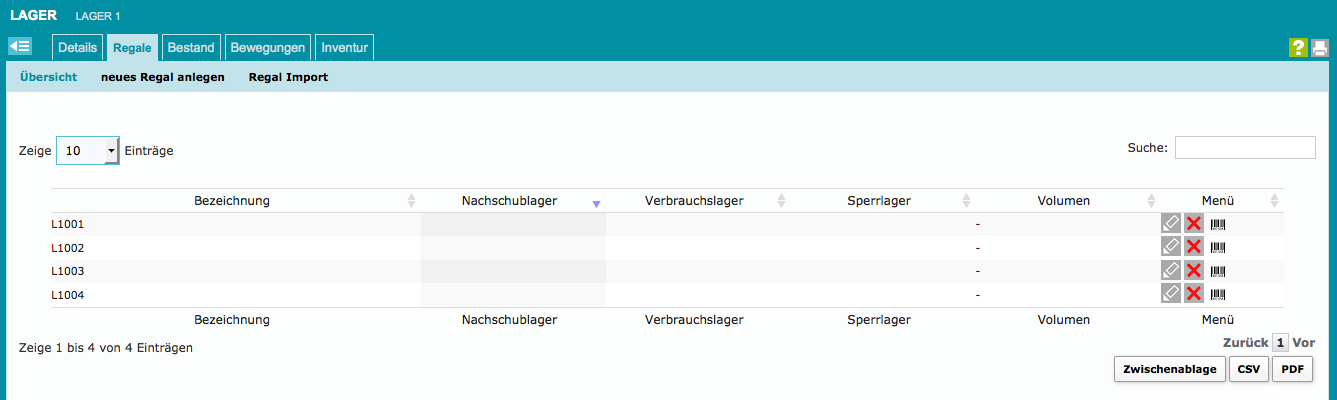
Task: Click into the Suche search field
Action: pyautogui.click(x=1244, y=148)
